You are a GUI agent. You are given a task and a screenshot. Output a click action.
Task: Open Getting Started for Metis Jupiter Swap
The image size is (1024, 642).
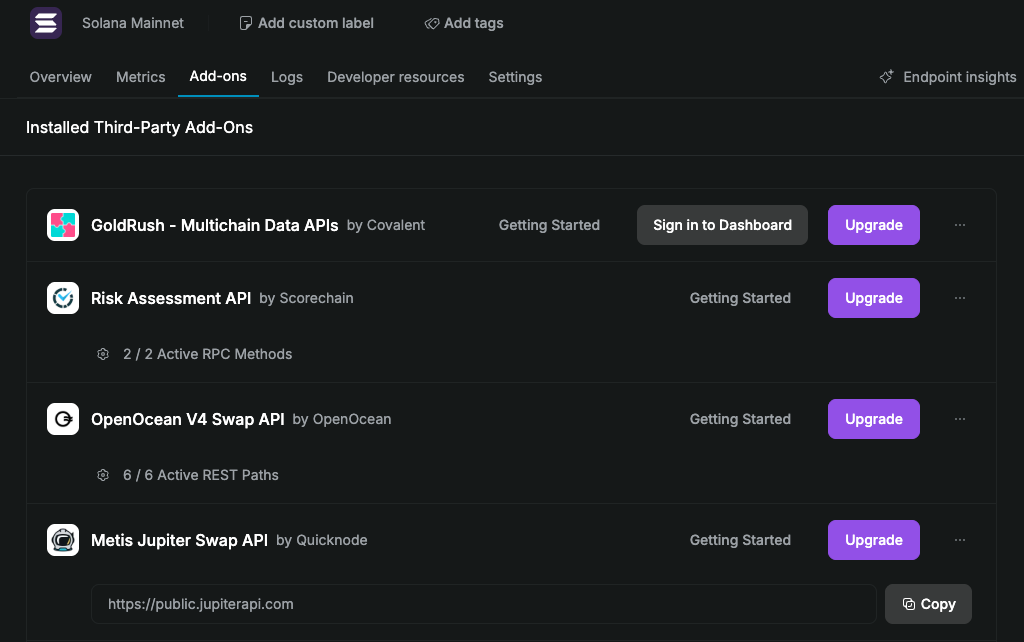(740, 540)
